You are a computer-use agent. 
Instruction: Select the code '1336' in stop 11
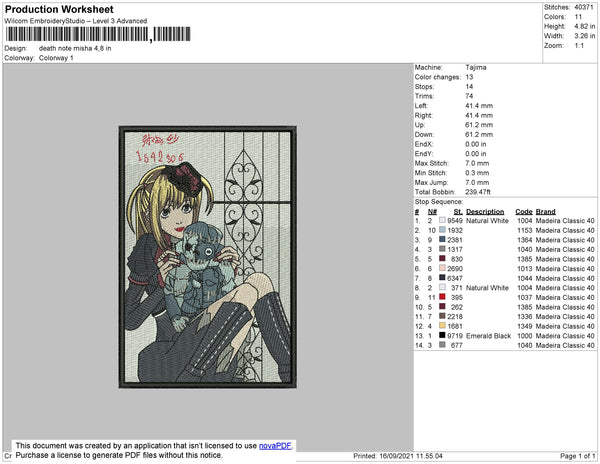[525, 316]
